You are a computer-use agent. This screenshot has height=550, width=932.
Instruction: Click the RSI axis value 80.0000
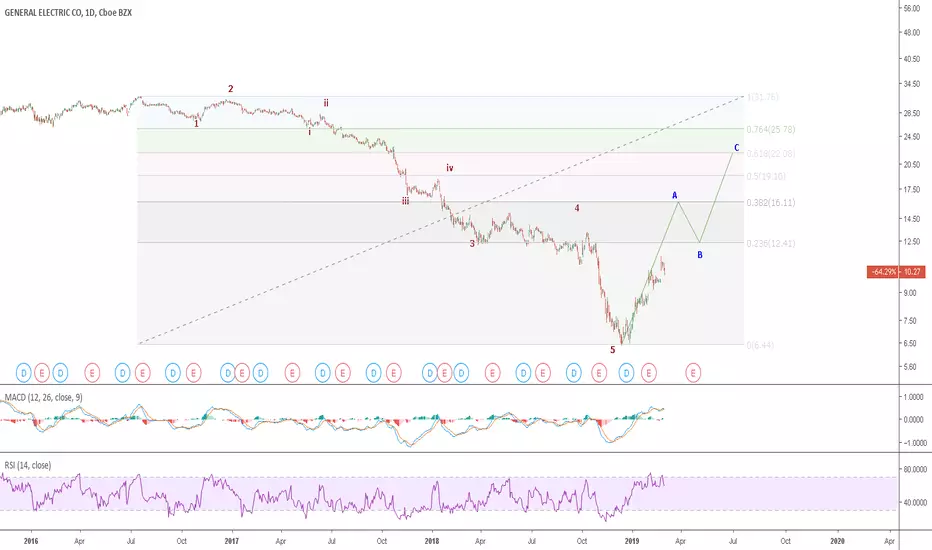915,469
